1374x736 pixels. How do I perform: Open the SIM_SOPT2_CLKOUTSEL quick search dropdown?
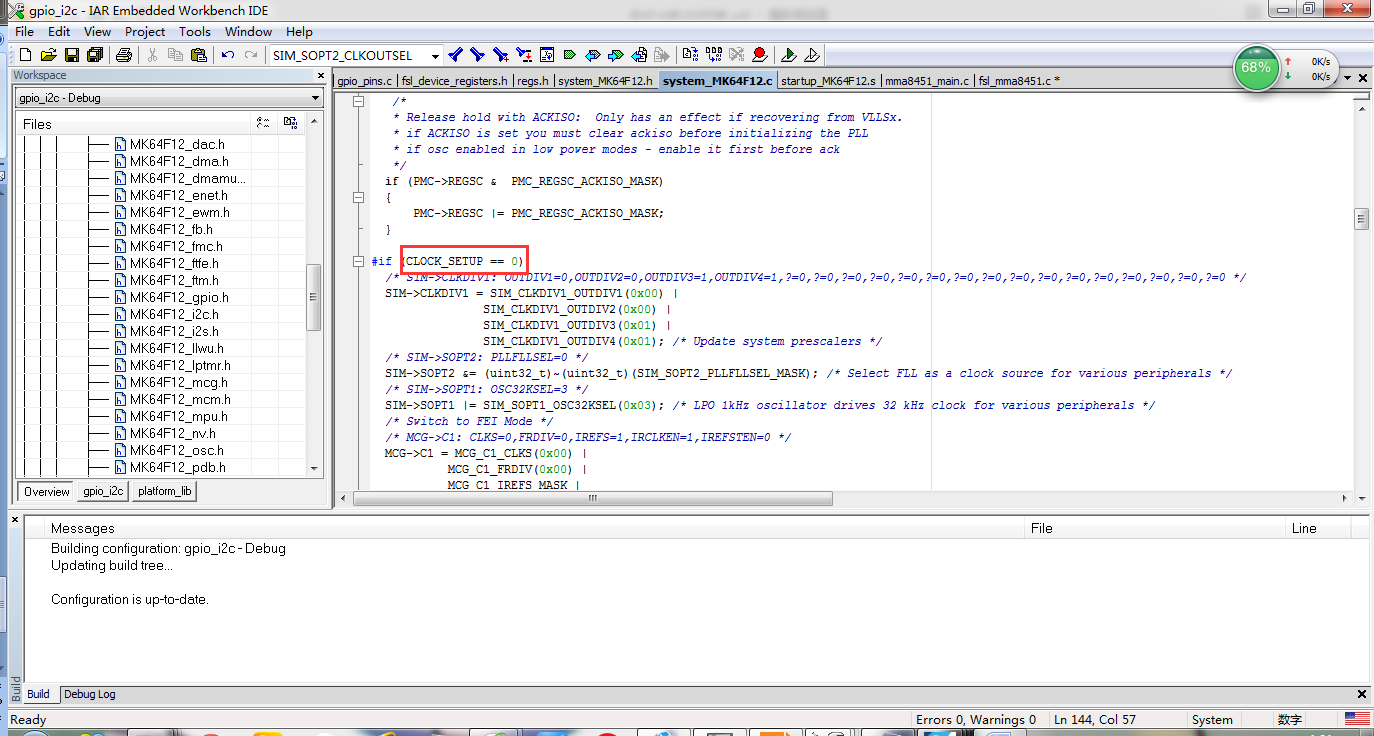click(x=435, y=56)
